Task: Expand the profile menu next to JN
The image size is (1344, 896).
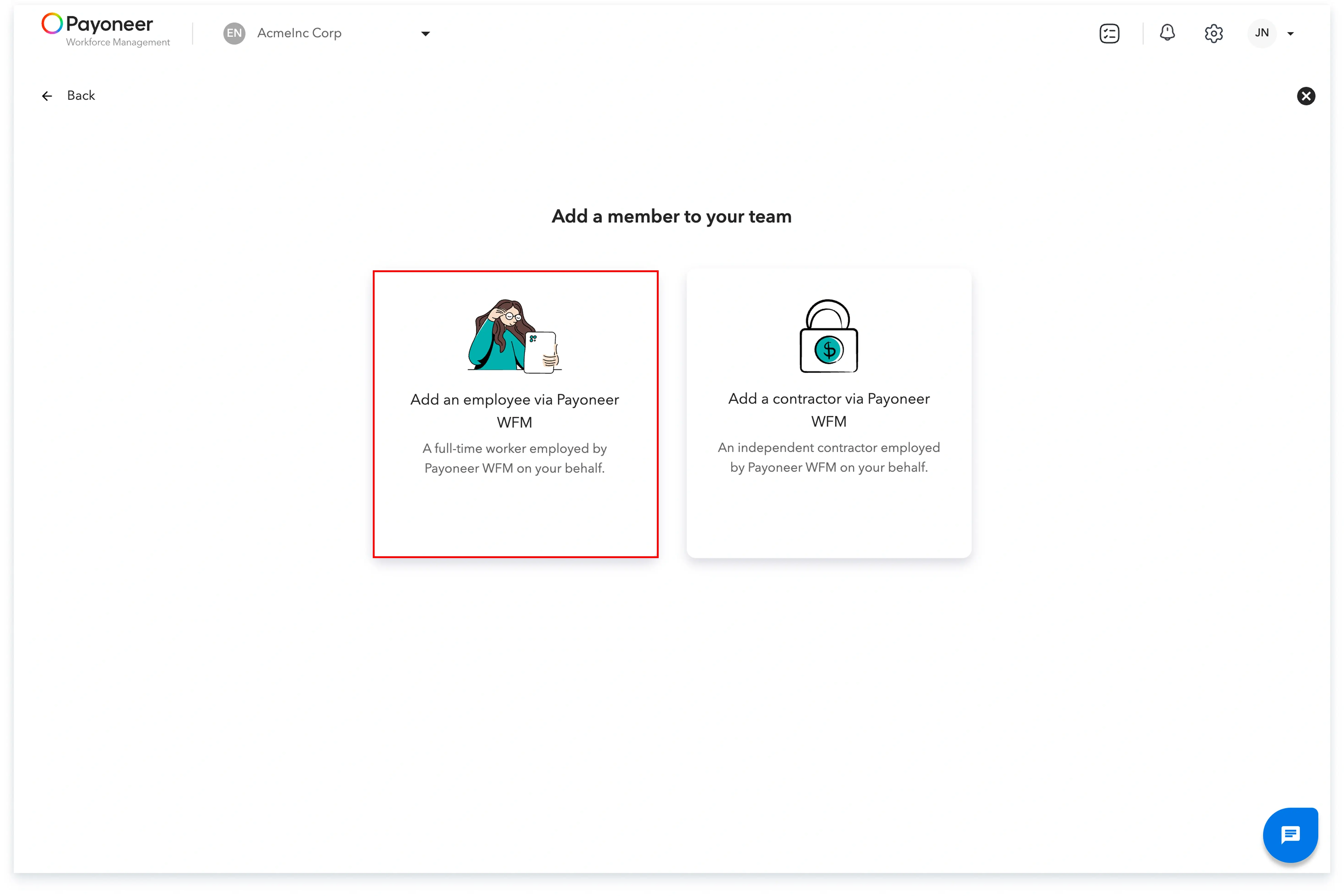Action: (x=1290, y=34)
